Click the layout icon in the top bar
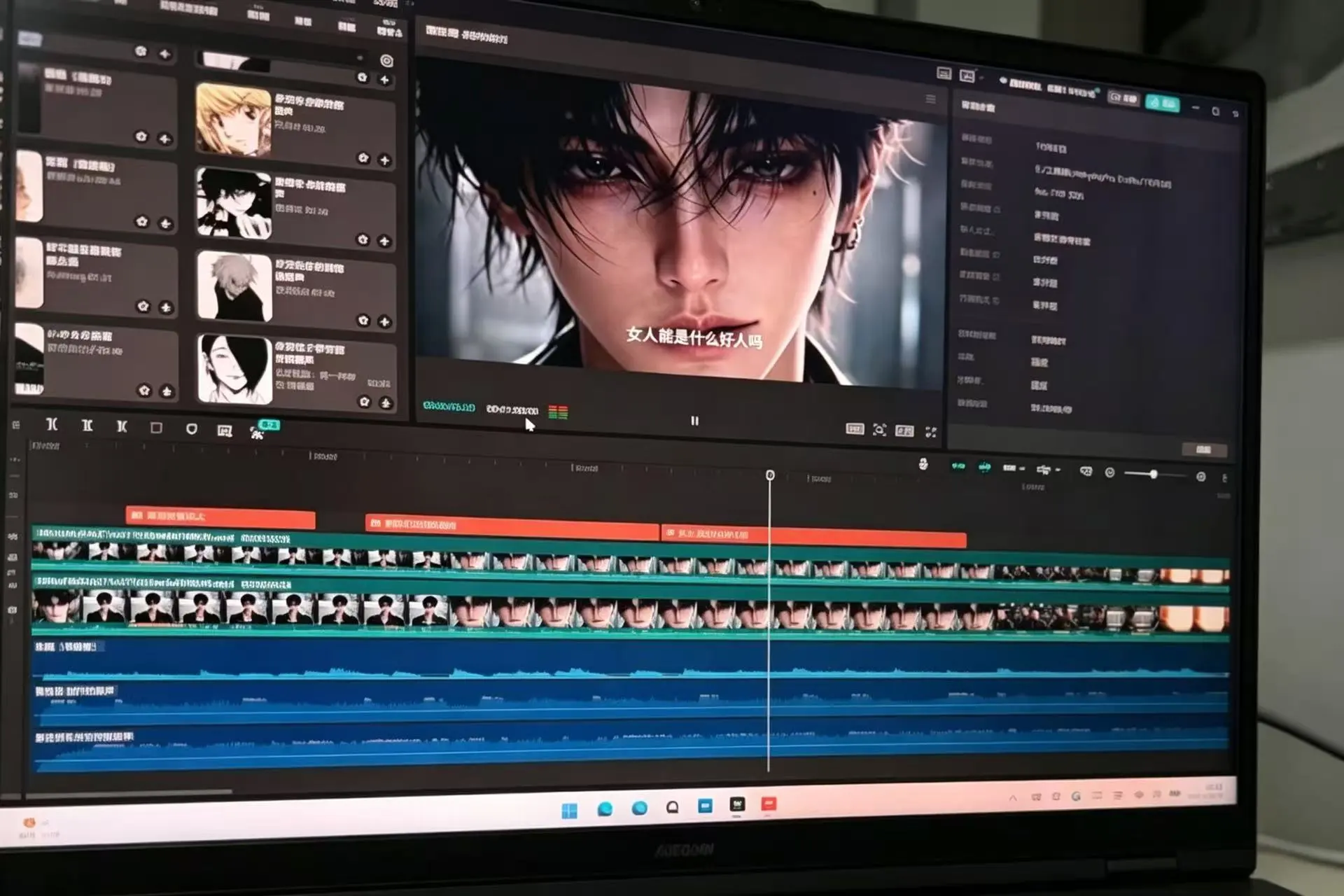1344x896 pixels. point(944,73)
